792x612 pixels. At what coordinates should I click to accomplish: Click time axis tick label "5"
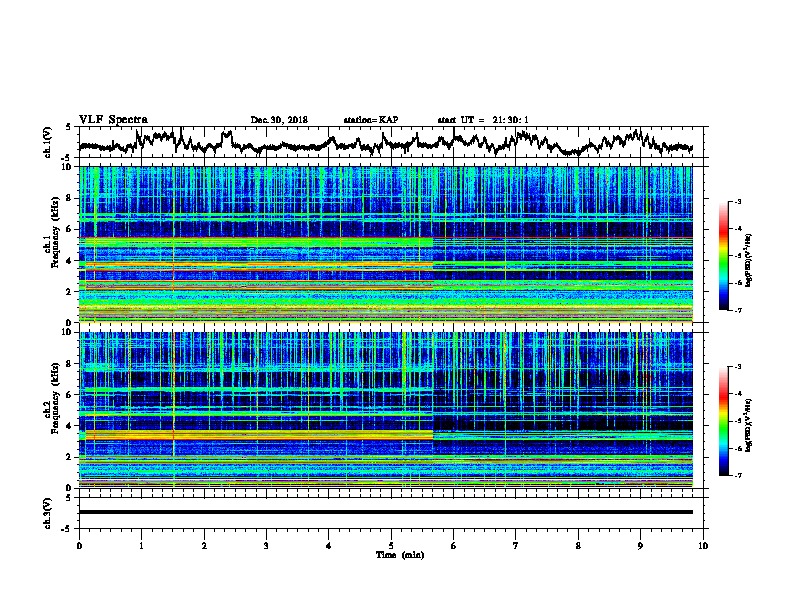pos(391,546)
